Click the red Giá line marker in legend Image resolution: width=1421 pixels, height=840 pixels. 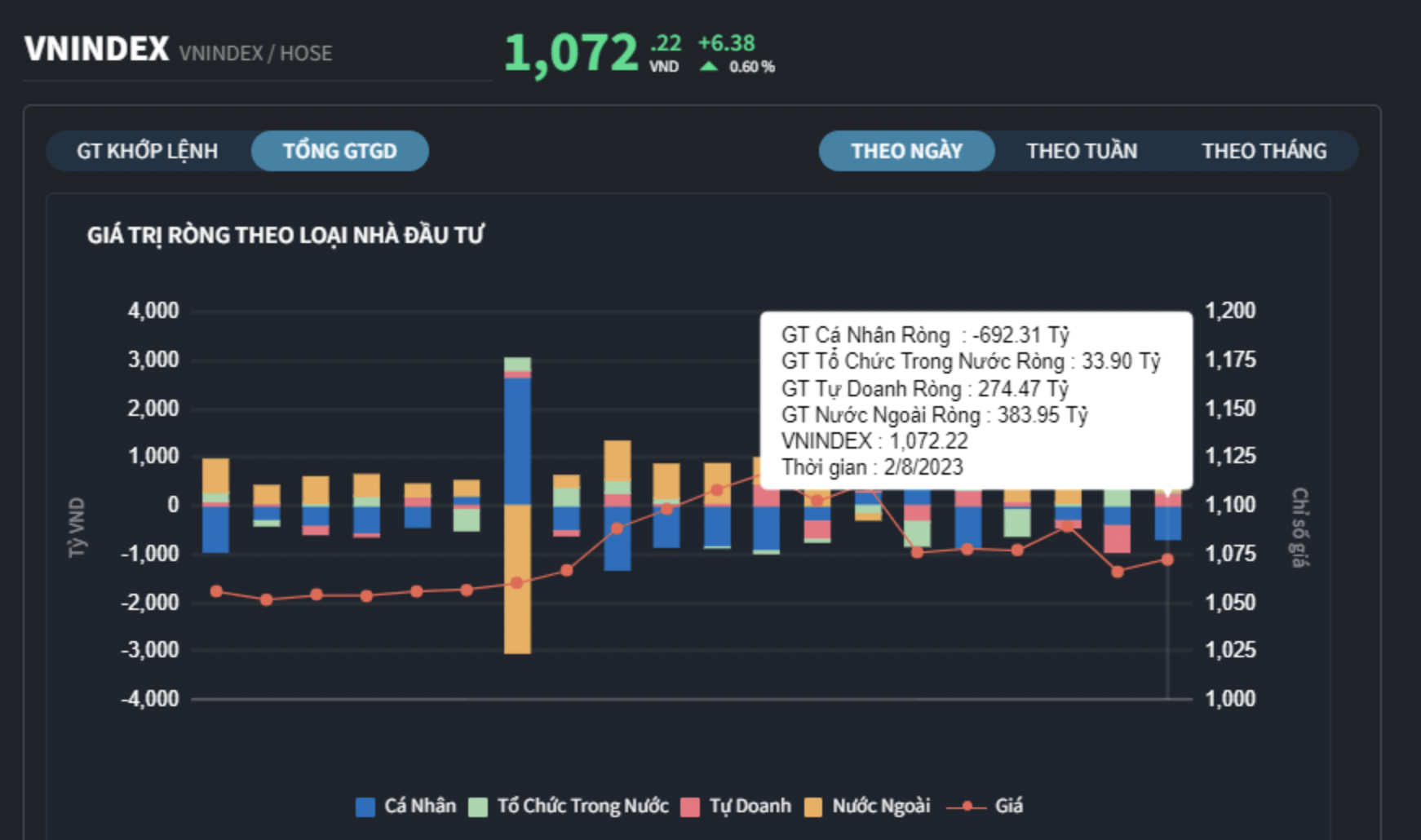[967, 807]
